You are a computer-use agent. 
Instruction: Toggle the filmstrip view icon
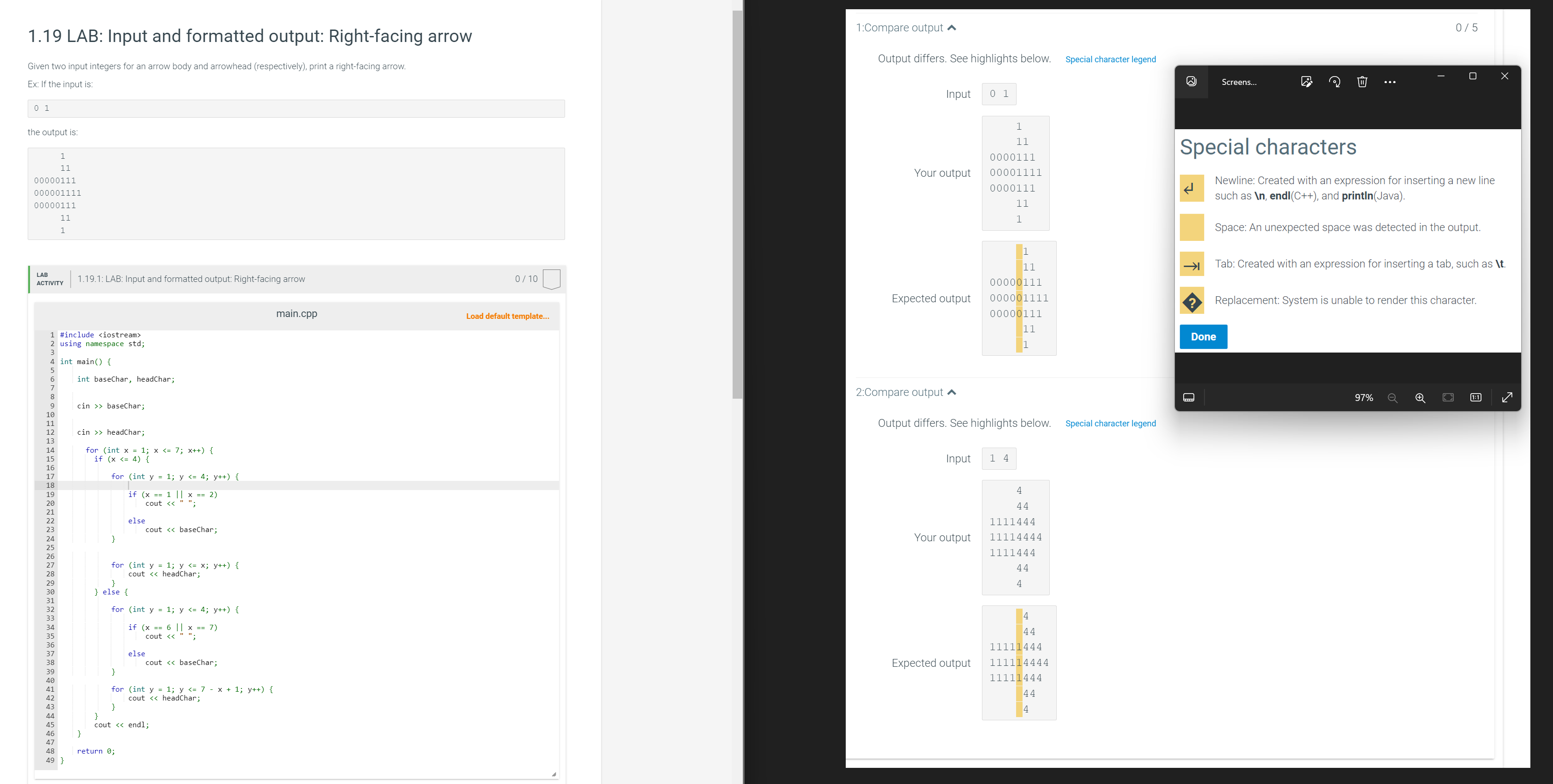1188,398
